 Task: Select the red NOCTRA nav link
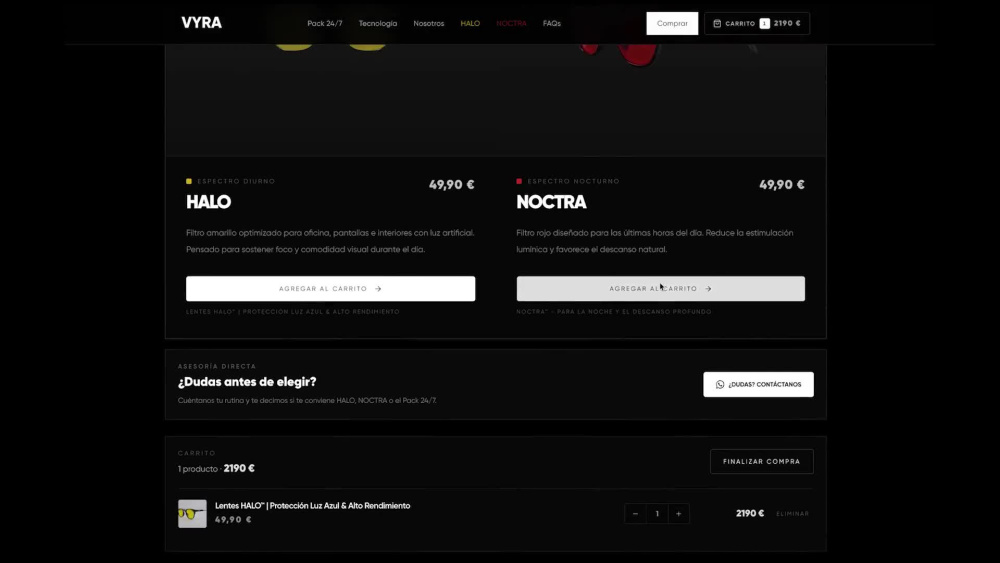(511, 24)
